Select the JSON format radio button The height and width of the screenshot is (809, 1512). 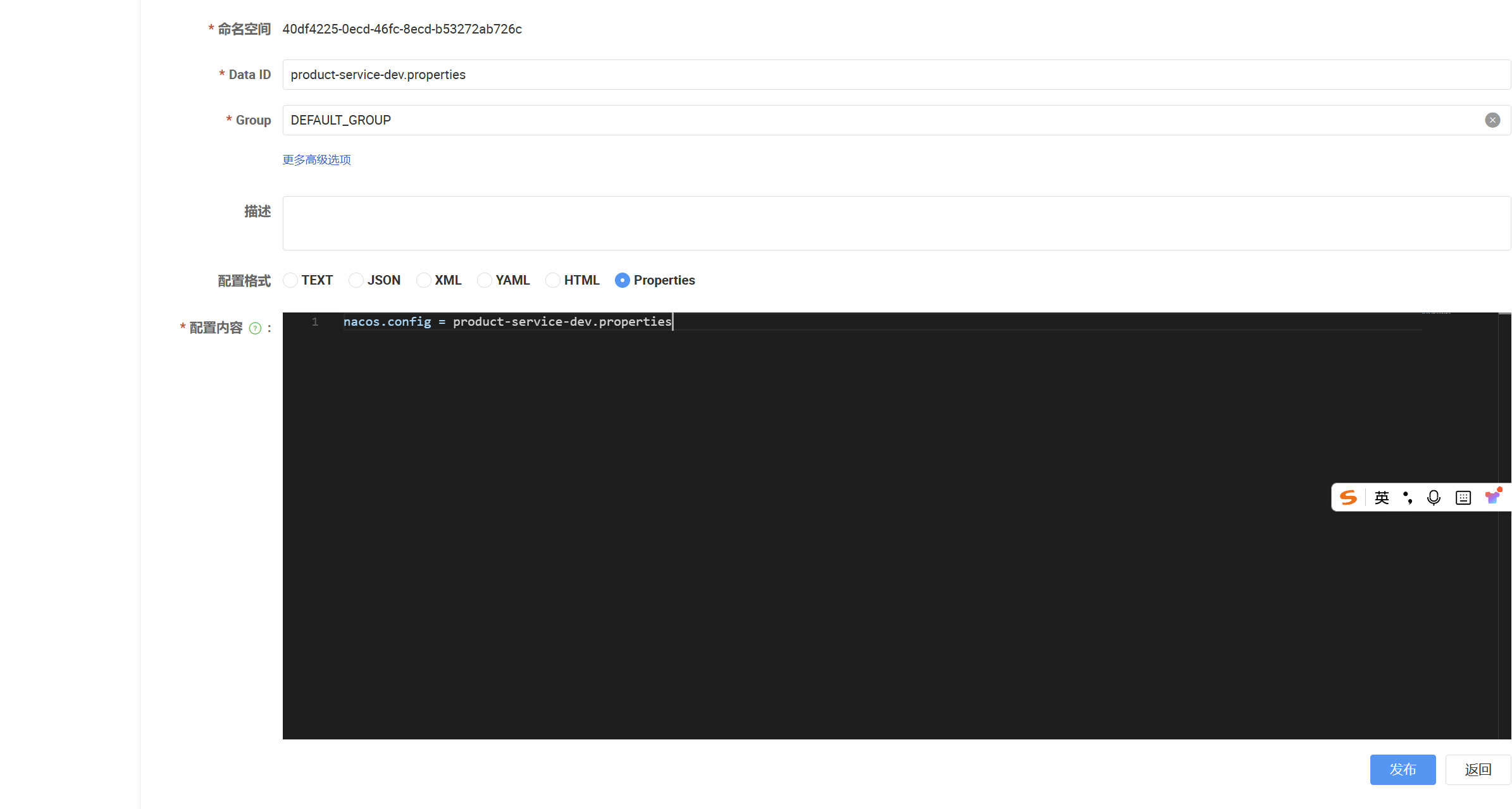coord(356,280)
